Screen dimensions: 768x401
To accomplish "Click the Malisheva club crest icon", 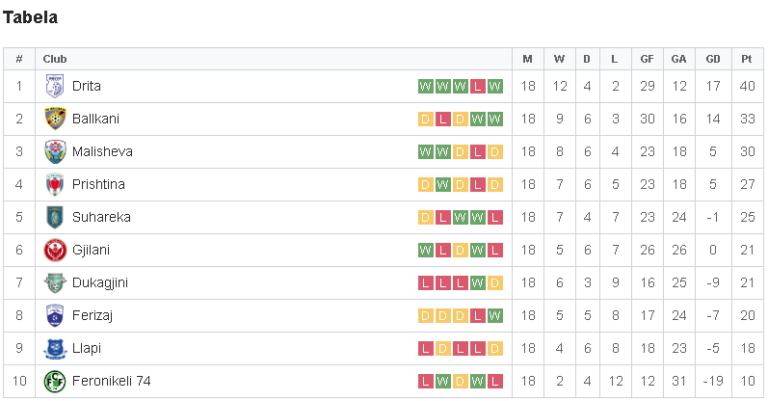I will click(x=55, y=152).
